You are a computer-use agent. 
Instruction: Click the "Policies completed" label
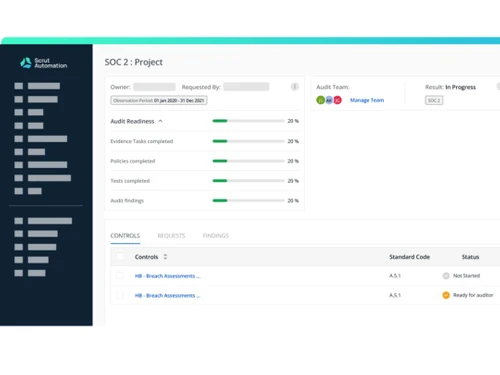coord(133,161)
